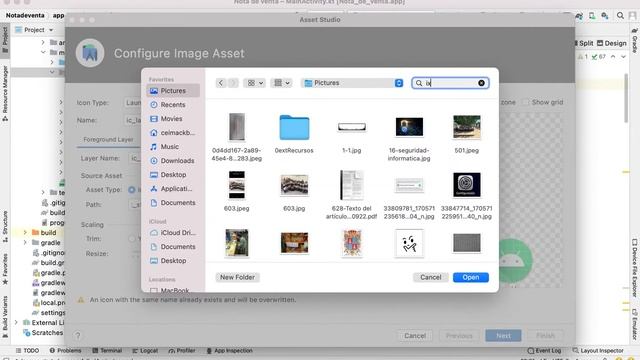
Task: Toggle the Show grid checkbox
Action: [x=525, y=102]
